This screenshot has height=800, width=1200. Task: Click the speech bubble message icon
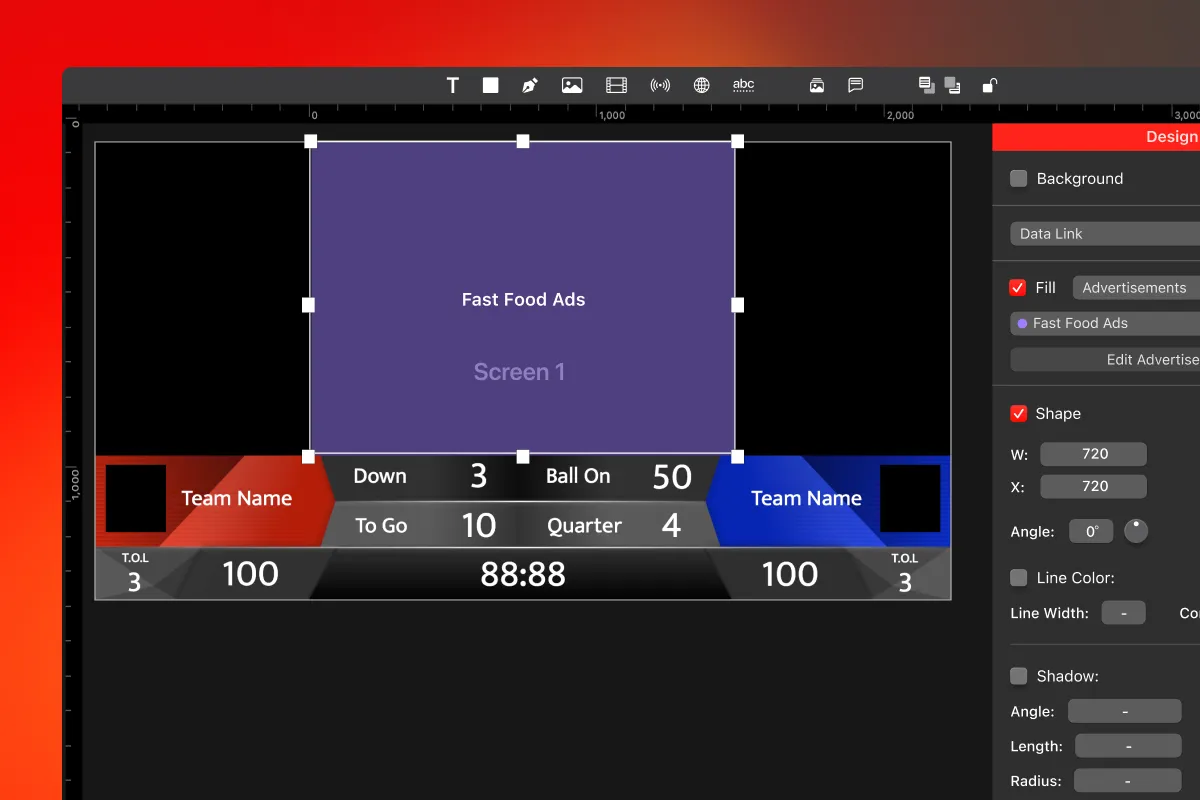(x=856, y=86)
